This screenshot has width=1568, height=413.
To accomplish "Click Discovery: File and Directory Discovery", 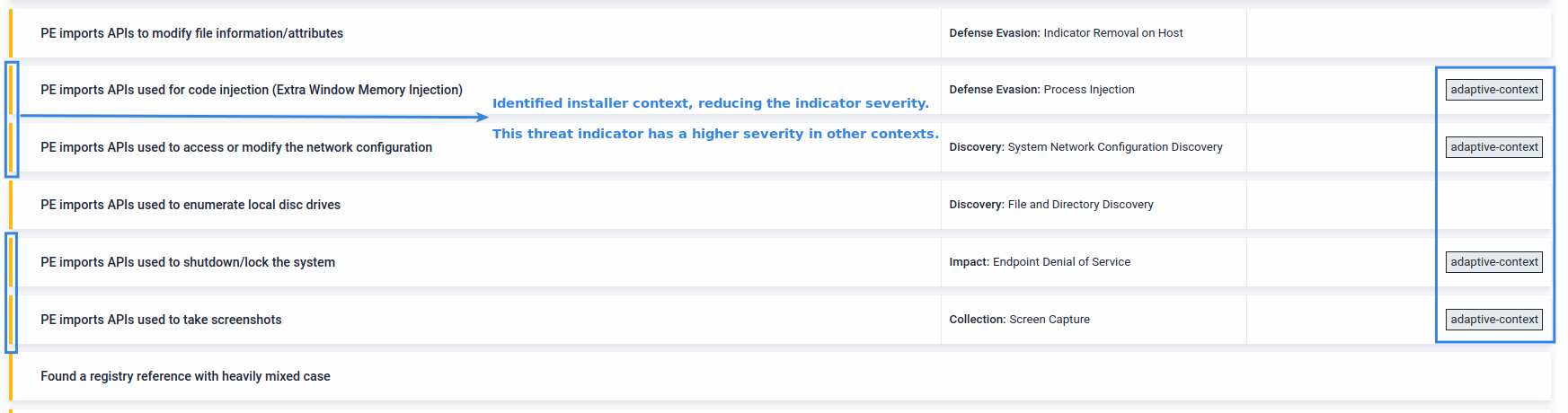I will pyautogui.click(x=1051, y=205).
